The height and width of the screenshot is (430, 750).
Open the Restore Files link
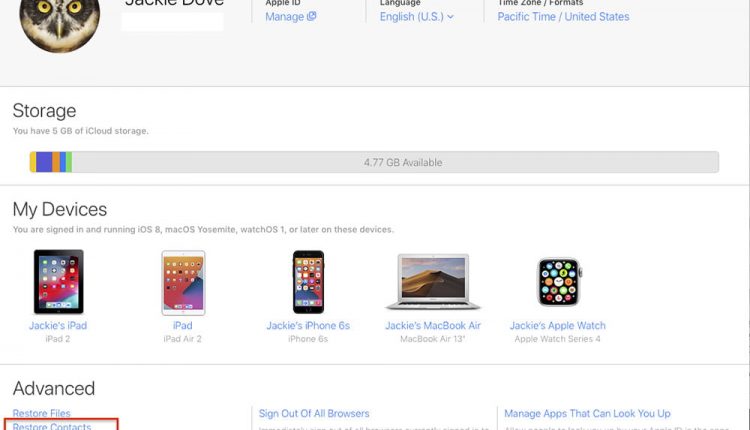[x=42, y=413]
